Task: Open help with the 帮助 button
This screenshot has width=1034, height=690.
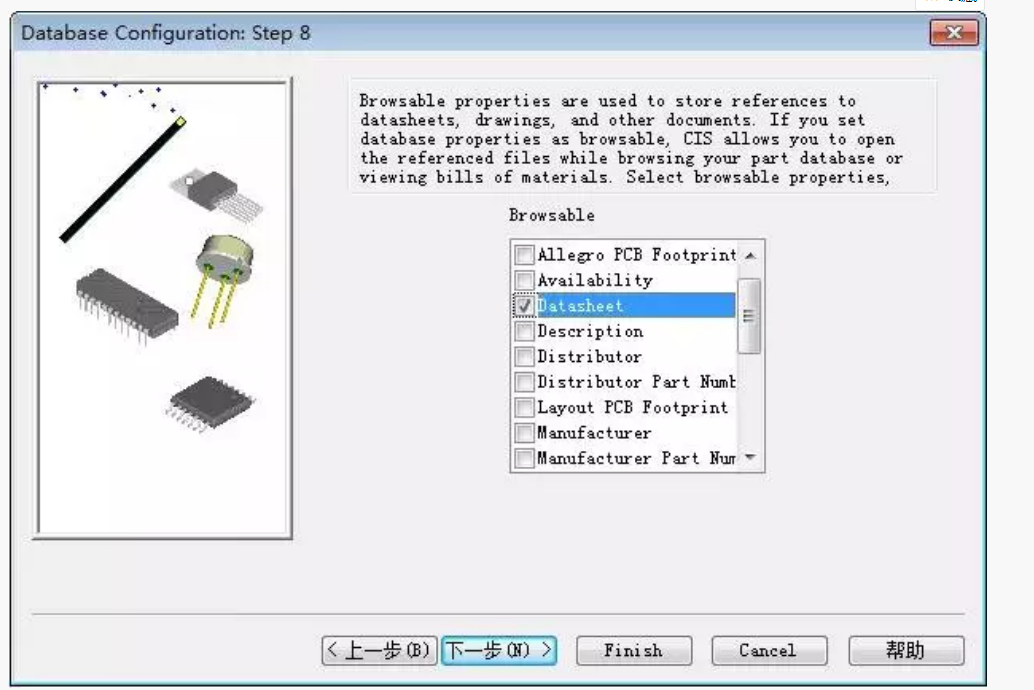Action: tap(906, 651)
